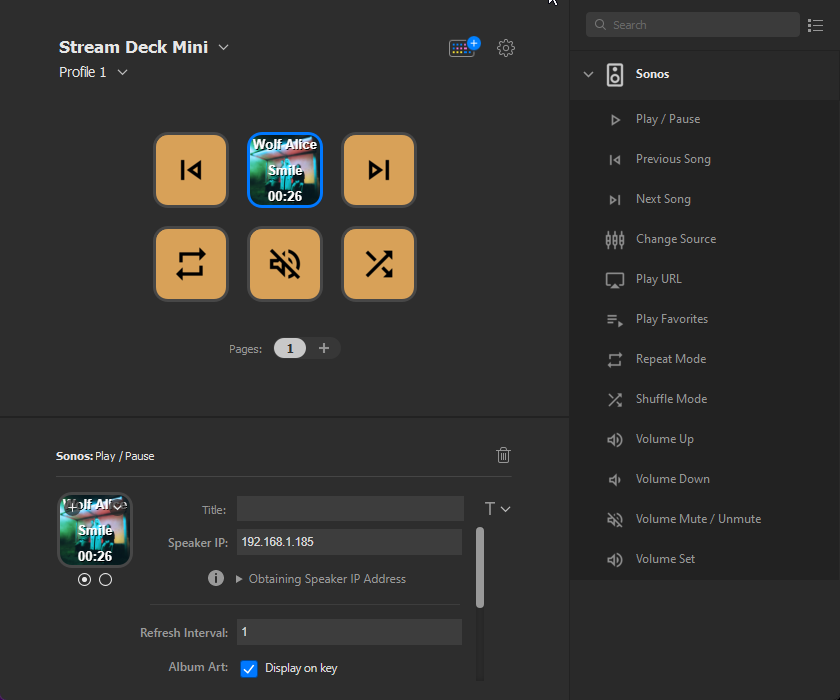This screenshot has width=840, height=700.
Task: Delete the action with the trash icon
Action: point(503,455)
